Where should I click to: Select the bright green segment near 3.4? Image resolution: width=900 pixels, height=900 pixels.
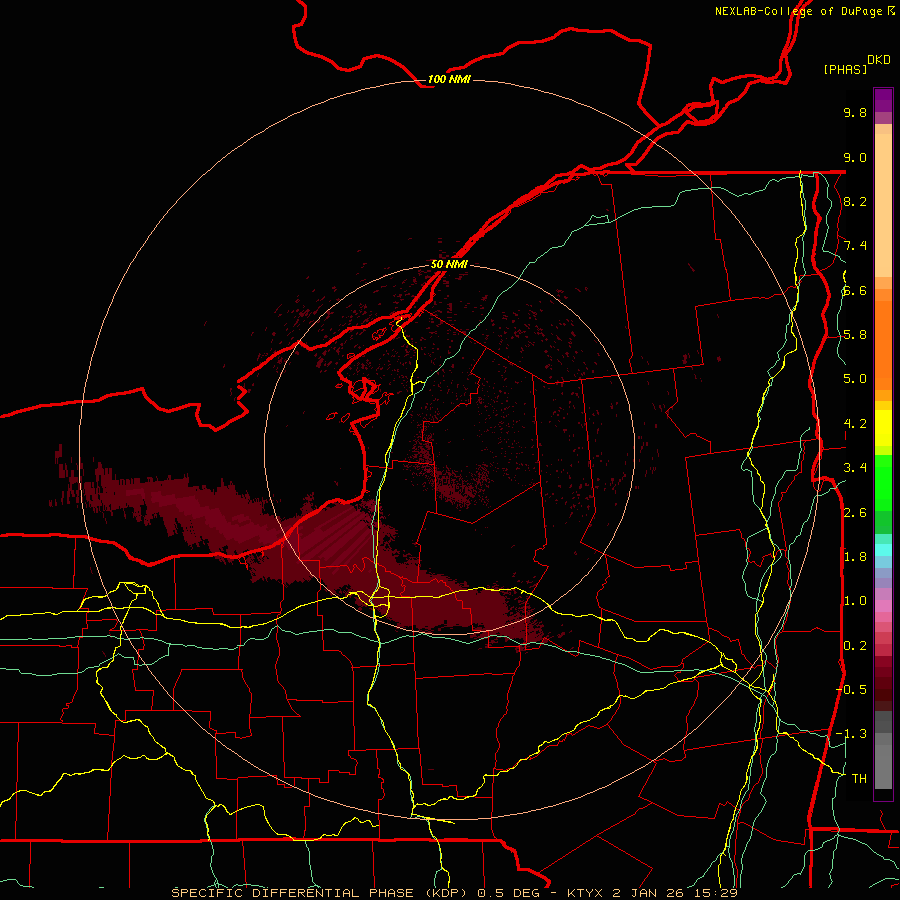(883, 482)
